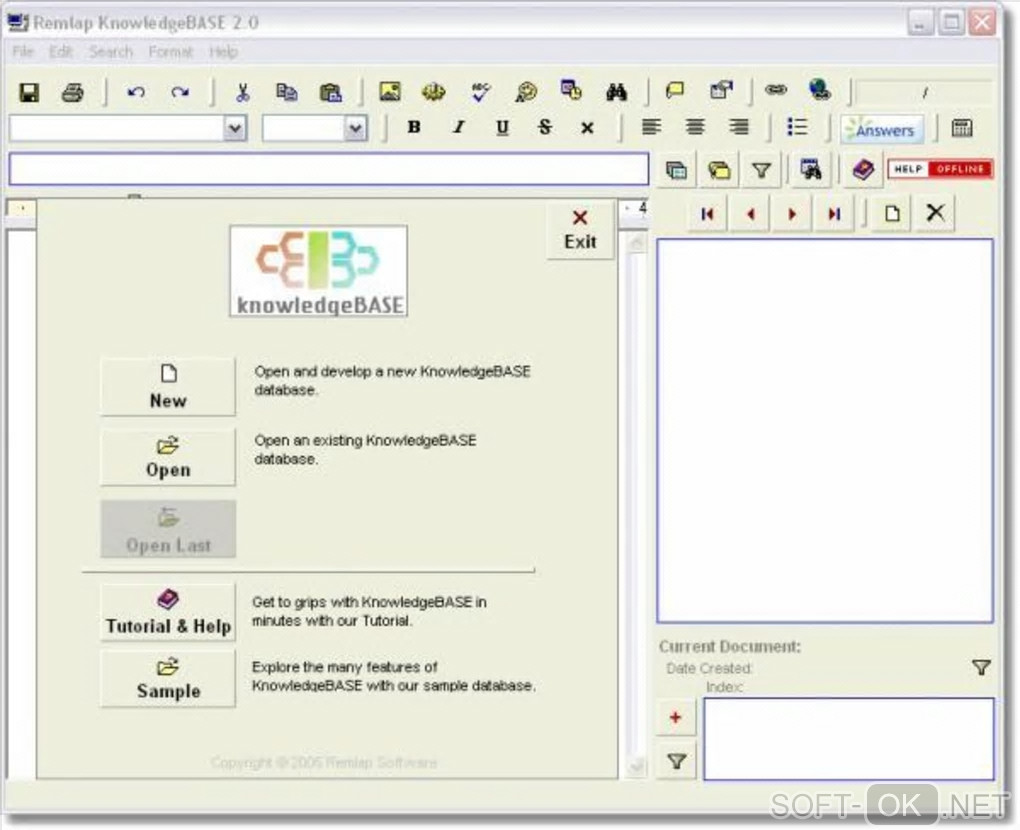Click the filter funnel beside search field
Image resolution: width=1020 pixels, height=830 pixels.
[761, 170]
